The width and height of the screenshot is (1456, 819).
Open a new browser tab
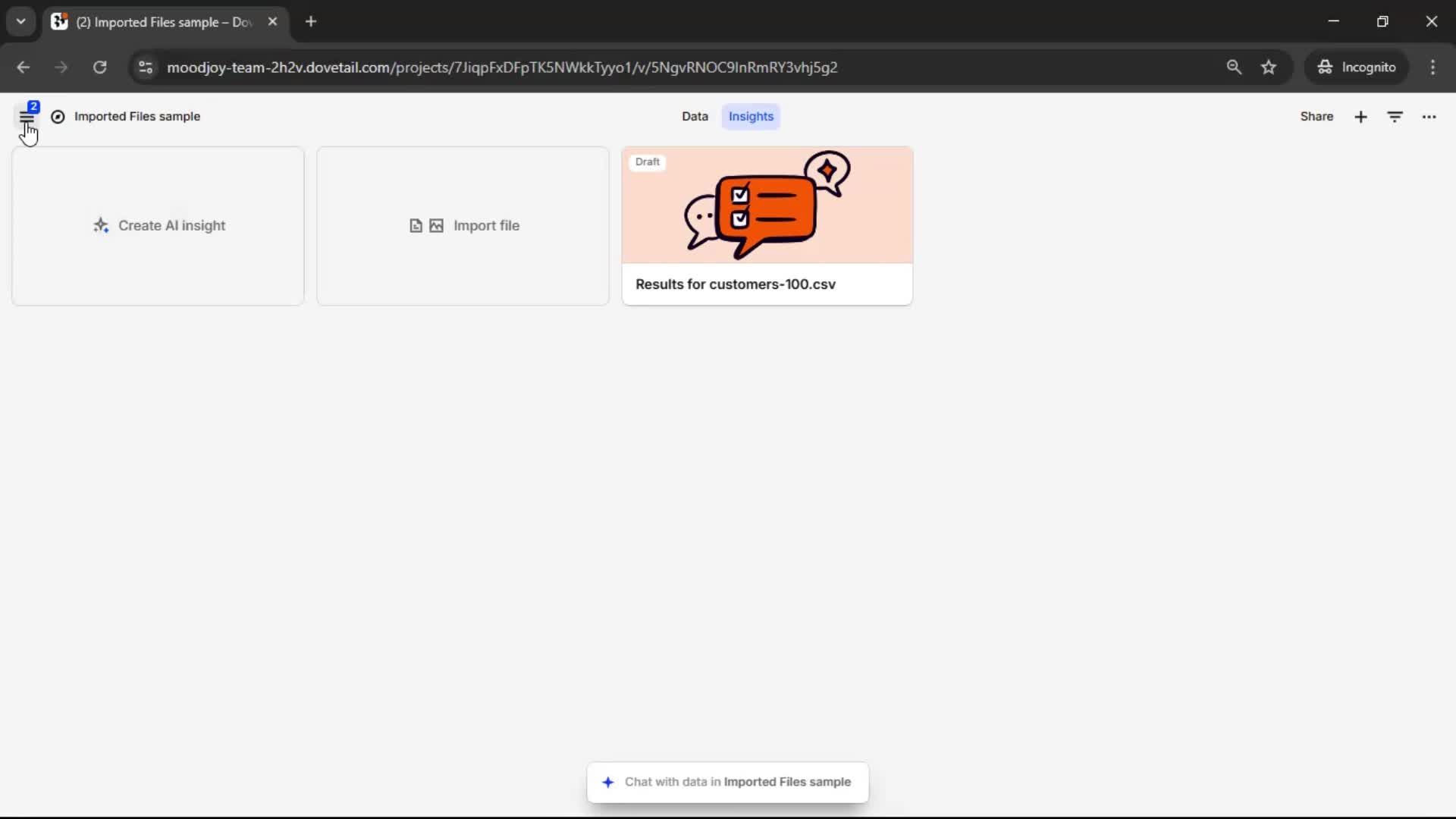pyautogui.click(x=311, y=21)
